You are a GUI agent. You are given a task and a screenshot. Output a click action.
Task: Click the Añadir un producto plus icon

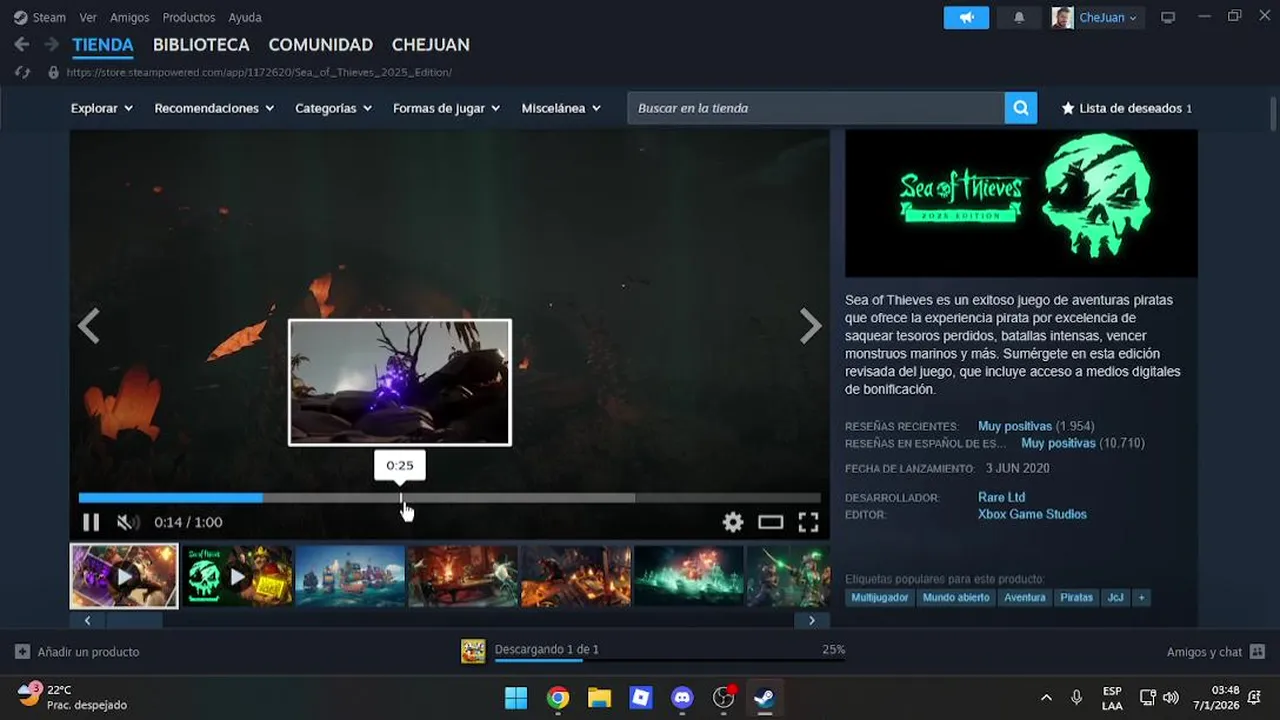[22, 652]
